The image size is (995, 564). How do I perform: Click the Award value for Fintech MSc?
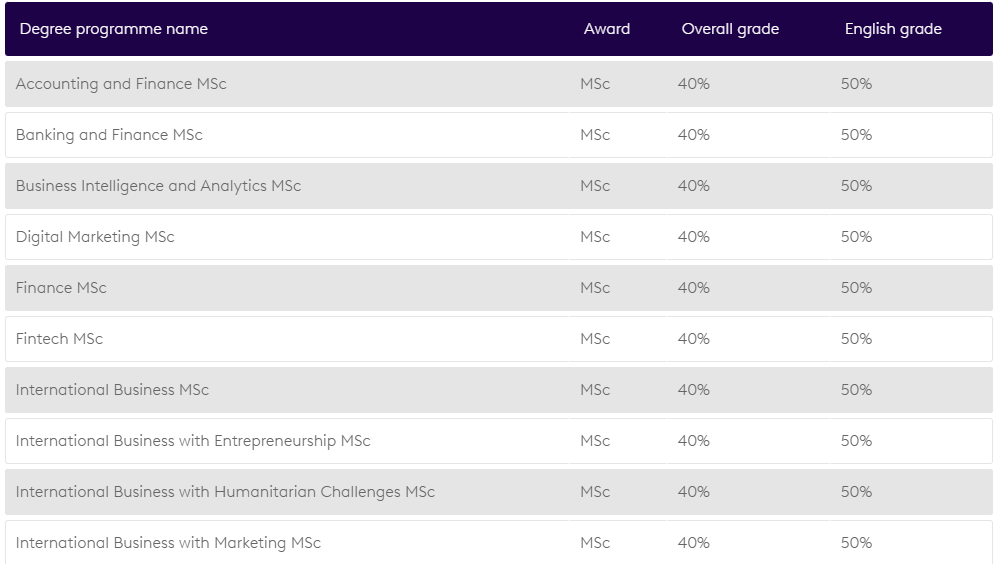[x=595, y=339]
